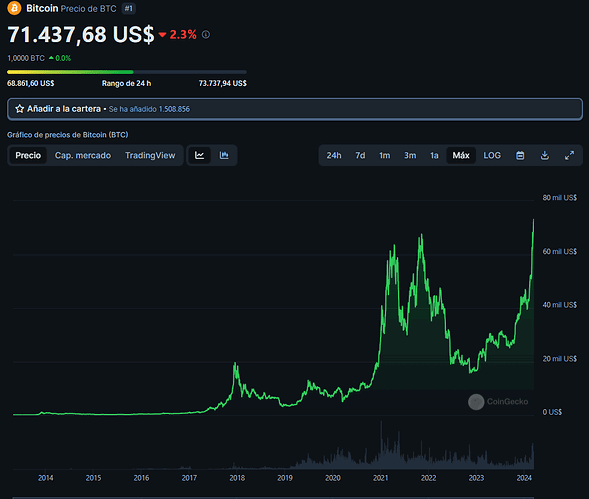Click Añadir a la cartera button
The height and width of the screenshot is (499, 589).
pyautogui.click(x=295, y=109)
